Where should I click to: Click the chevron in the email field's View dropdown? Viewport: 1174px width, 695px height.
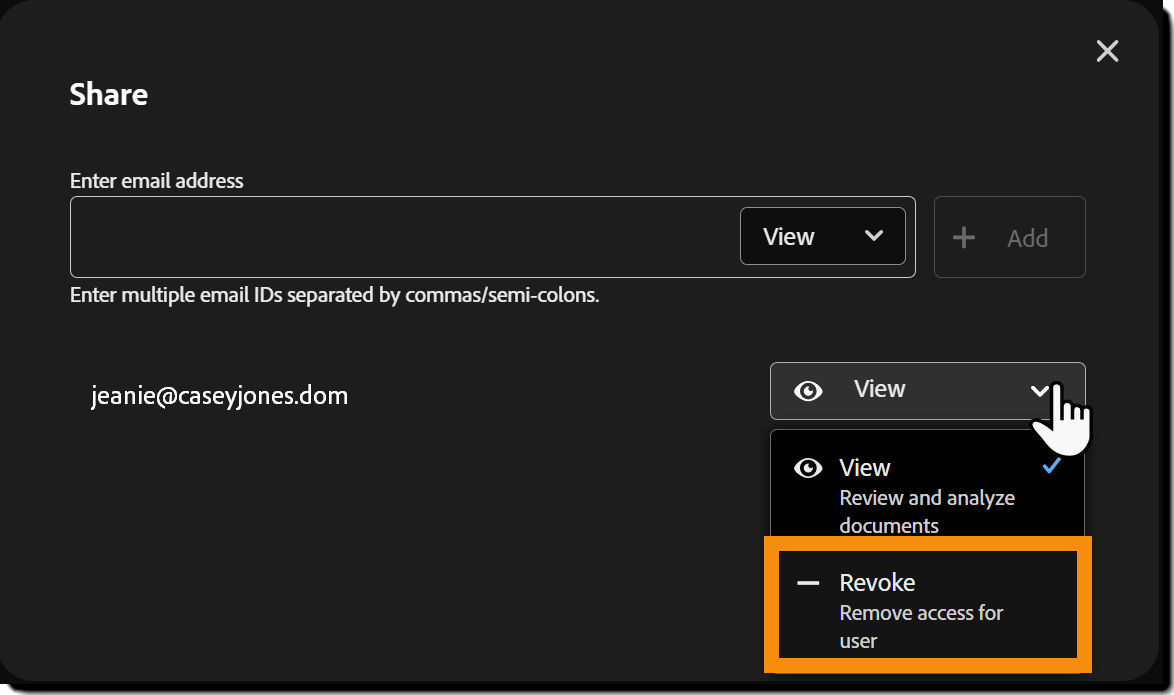pyautogui.click(x=874, y=236)
